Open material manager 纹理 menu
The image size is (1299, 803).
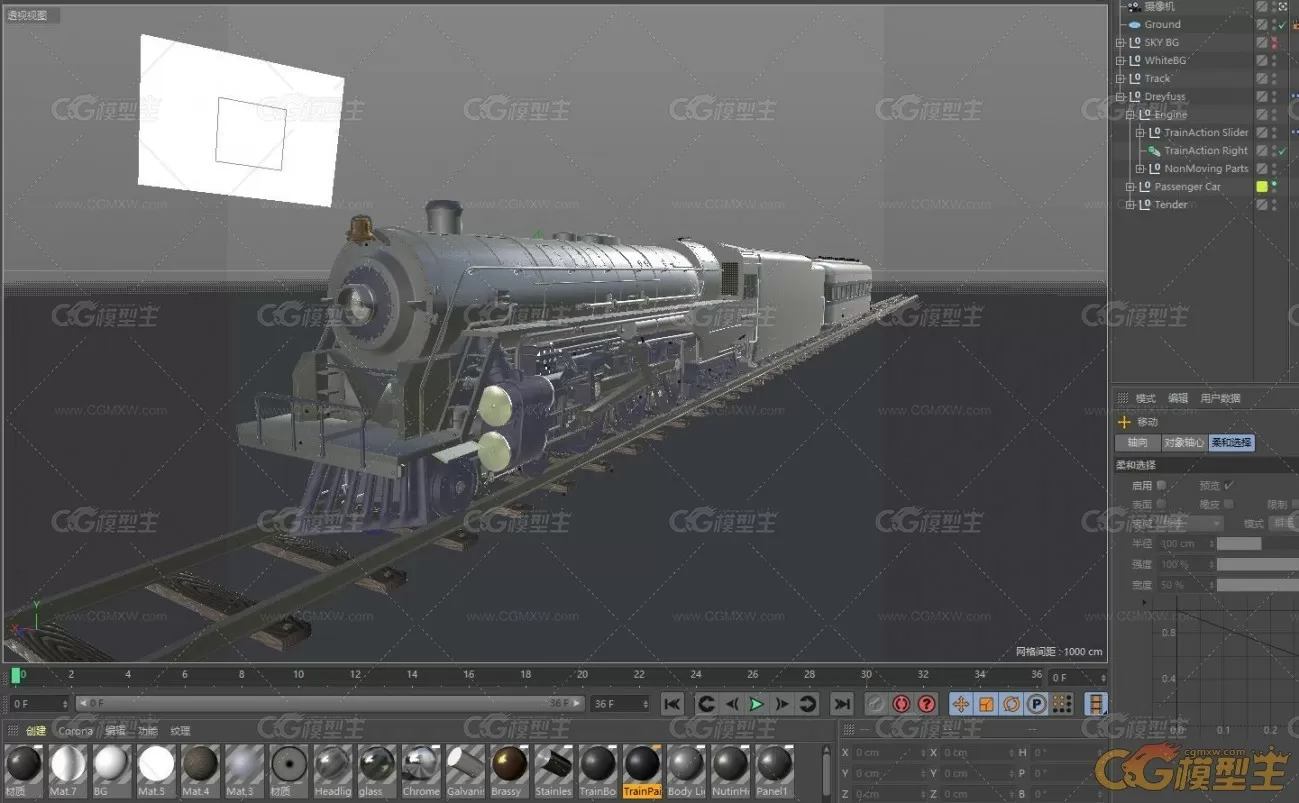click(x=180, y=731)
